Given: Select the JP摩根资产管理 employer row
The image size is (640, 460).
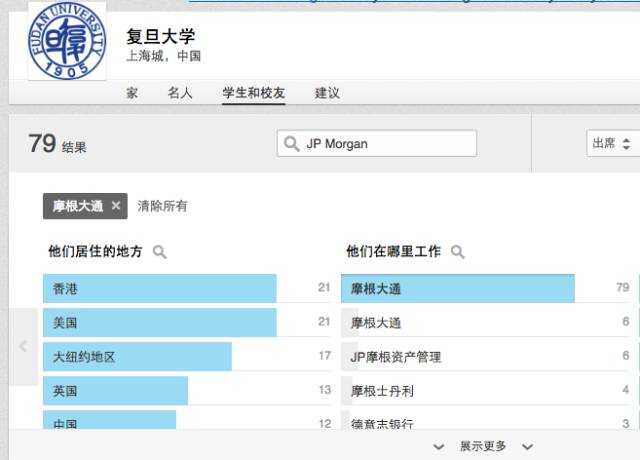Looking at the screenshot, I should [x=487, y=357].
